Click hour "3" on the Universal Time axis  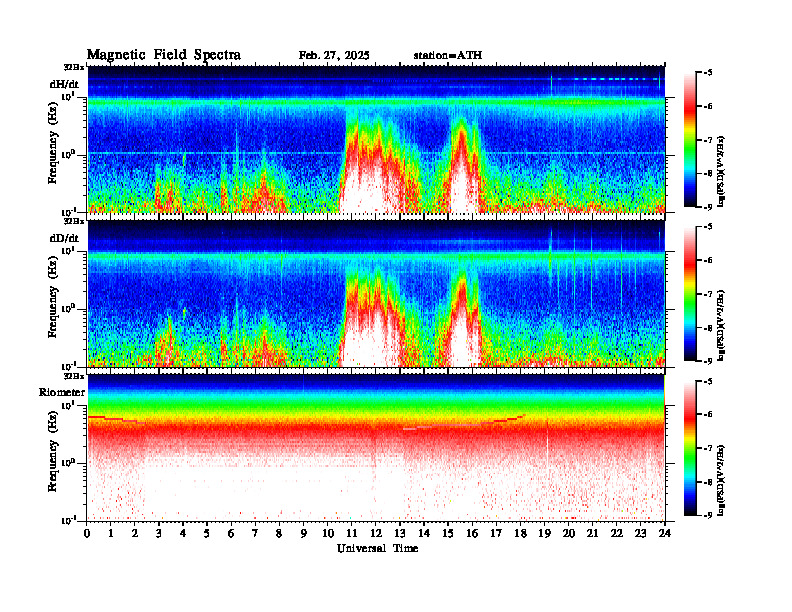(x=159, y=533)
